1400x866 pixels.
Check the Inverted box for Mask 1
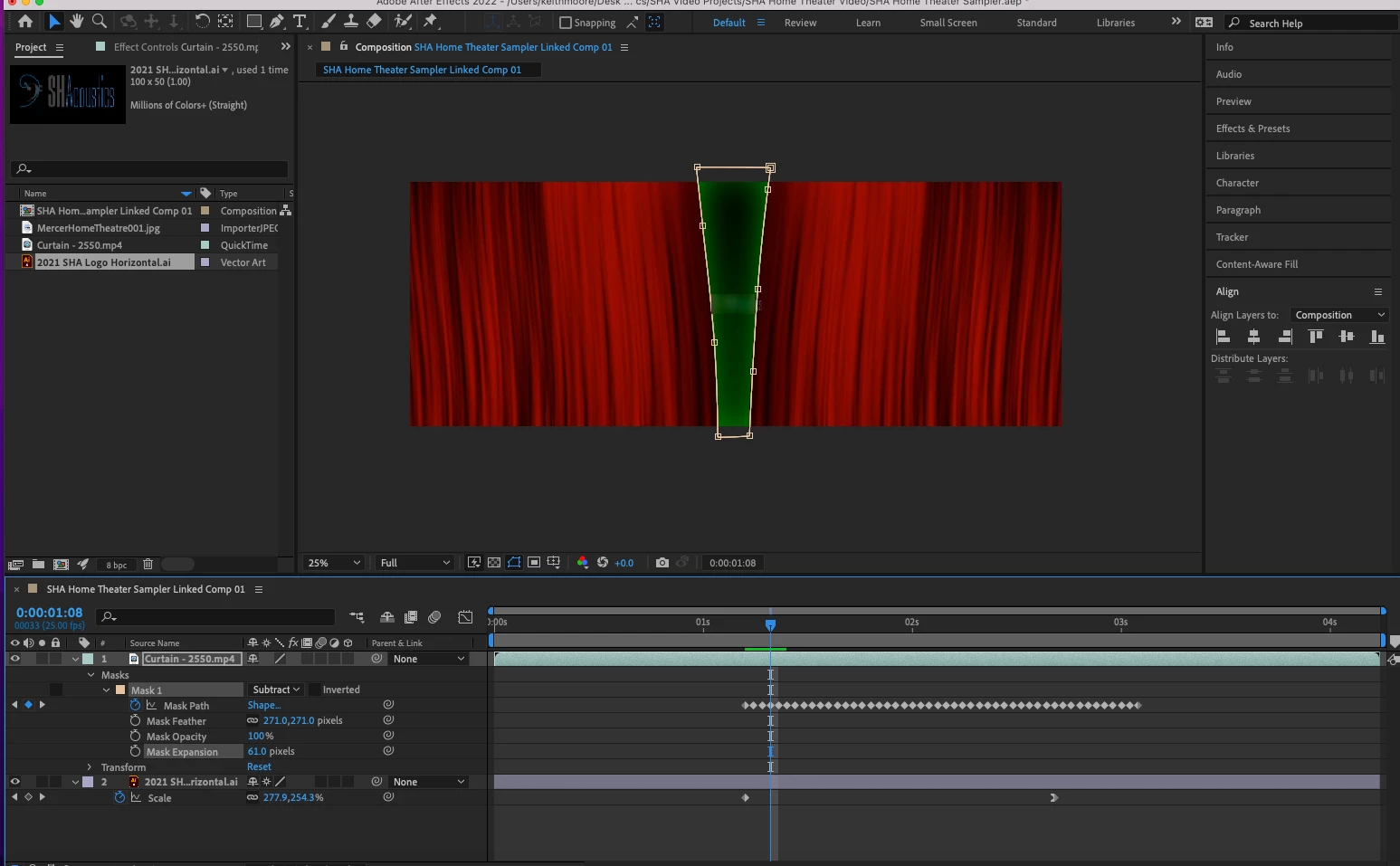[x=314, y=690]
